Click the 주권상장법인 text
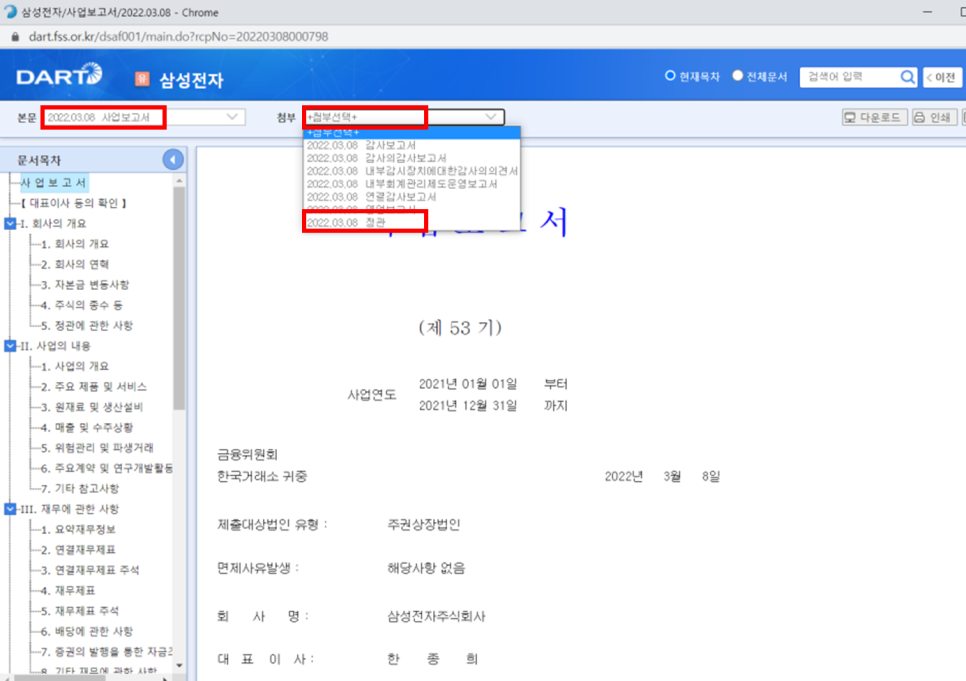Image resolution: width=966 pixels, height=681 pixels. click(x=424, y=524)
